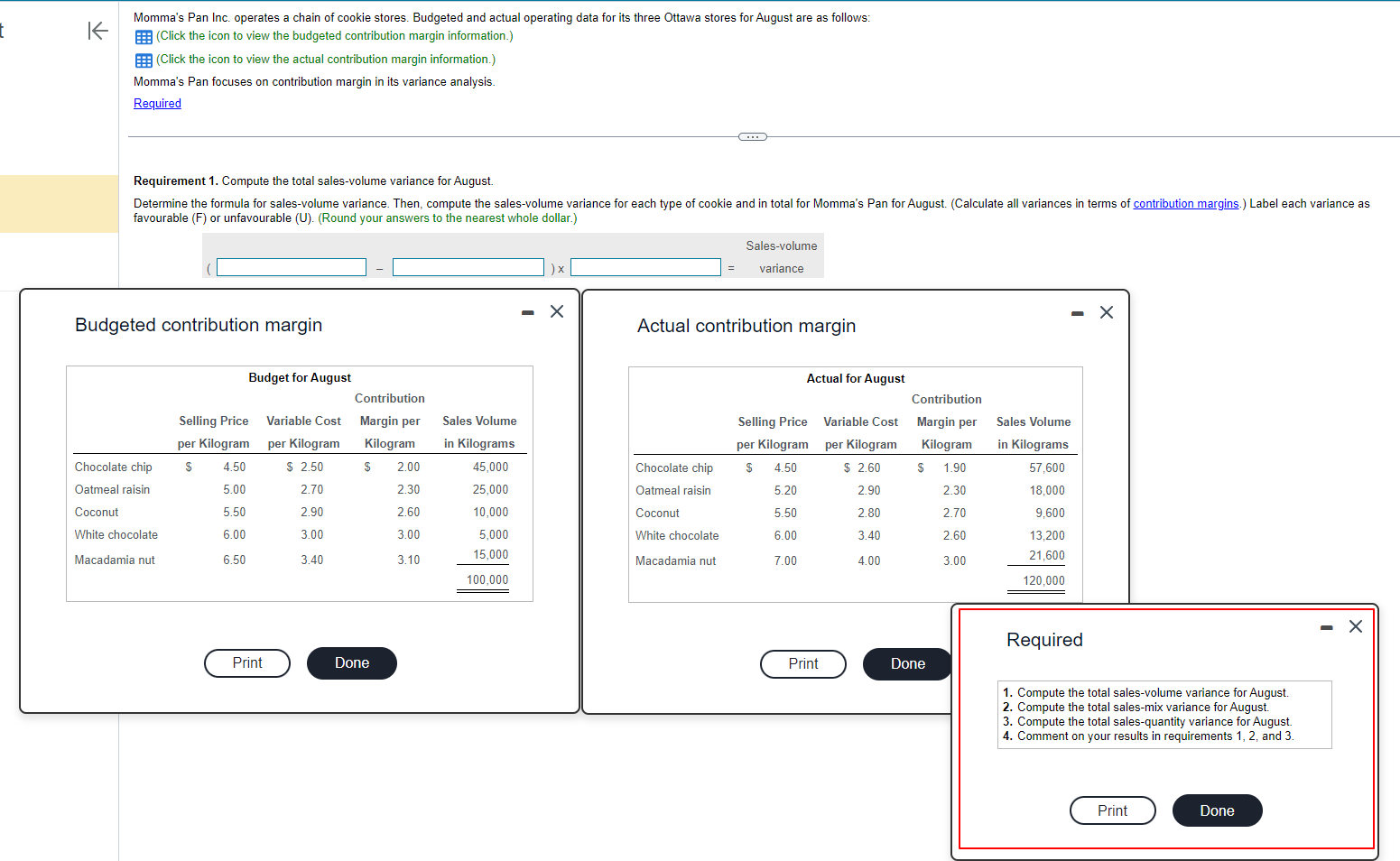Click actual White chocolate row label
1400x861 pixels.
[677, 536]
